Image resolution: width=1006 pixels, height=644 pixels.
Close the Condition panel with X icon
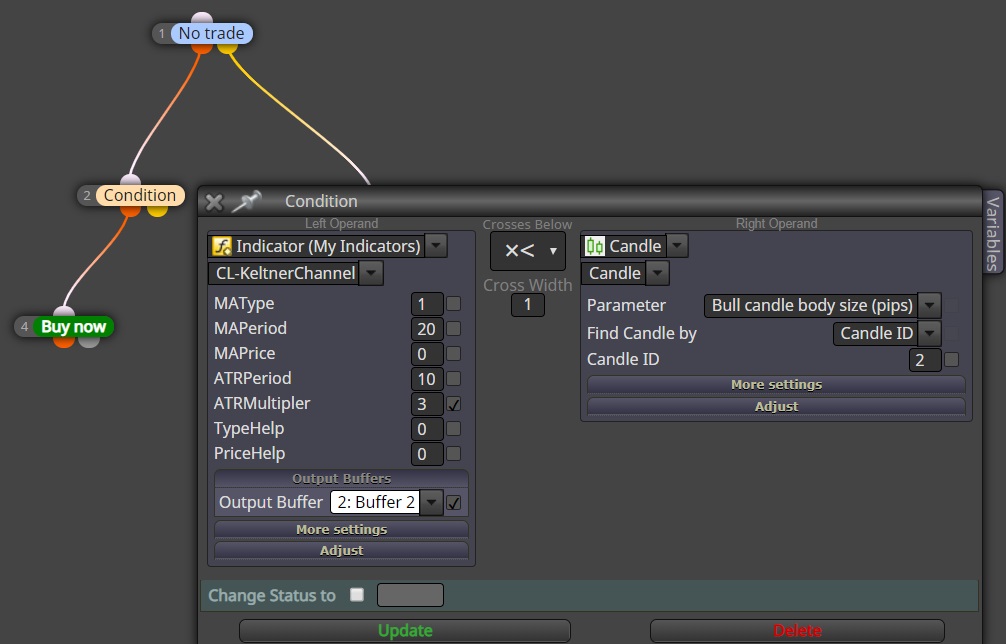coord(214,203)
